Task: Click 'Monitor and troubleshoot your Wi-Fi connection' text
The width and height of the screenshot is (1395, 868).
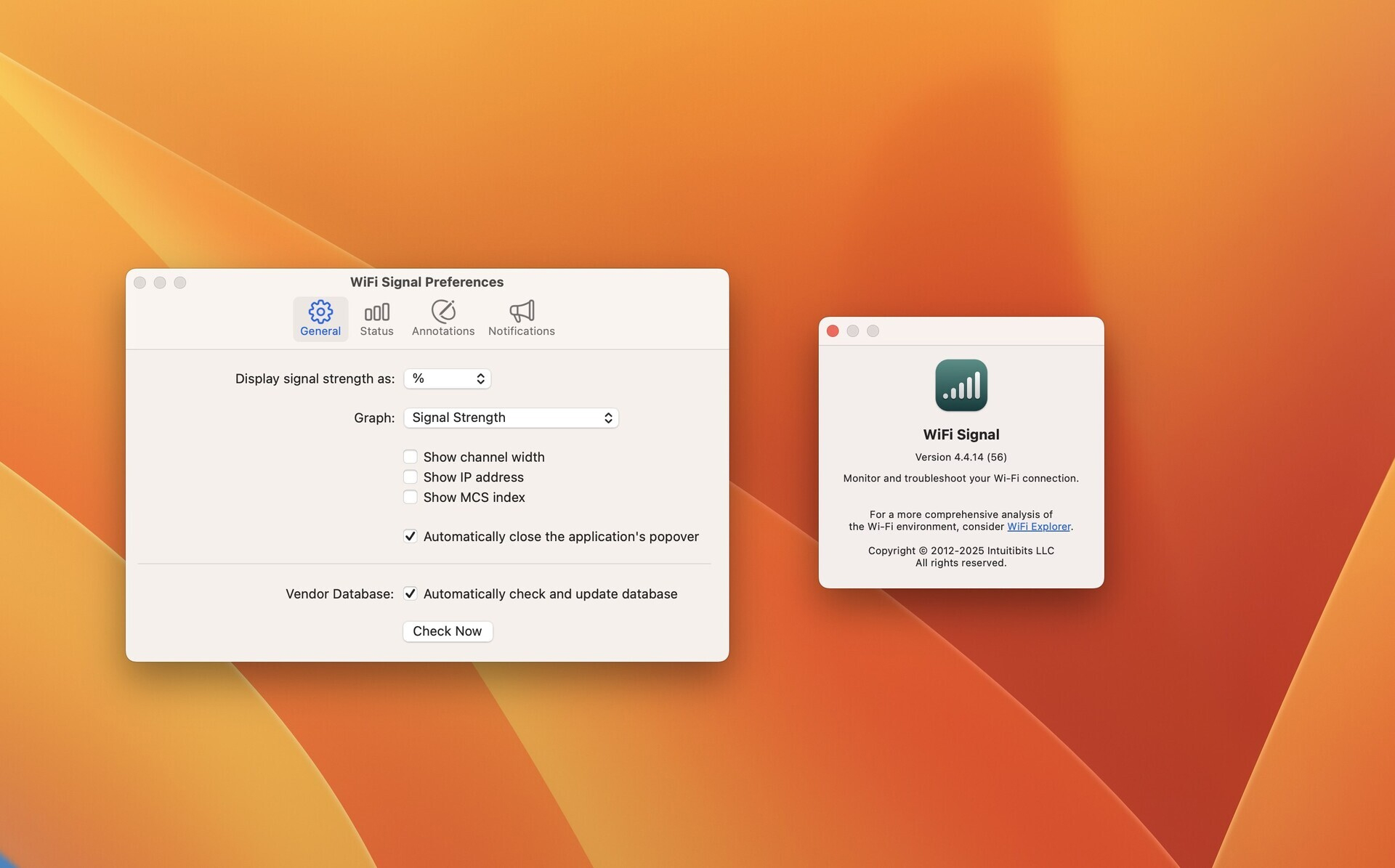Action: coord(961,478)
